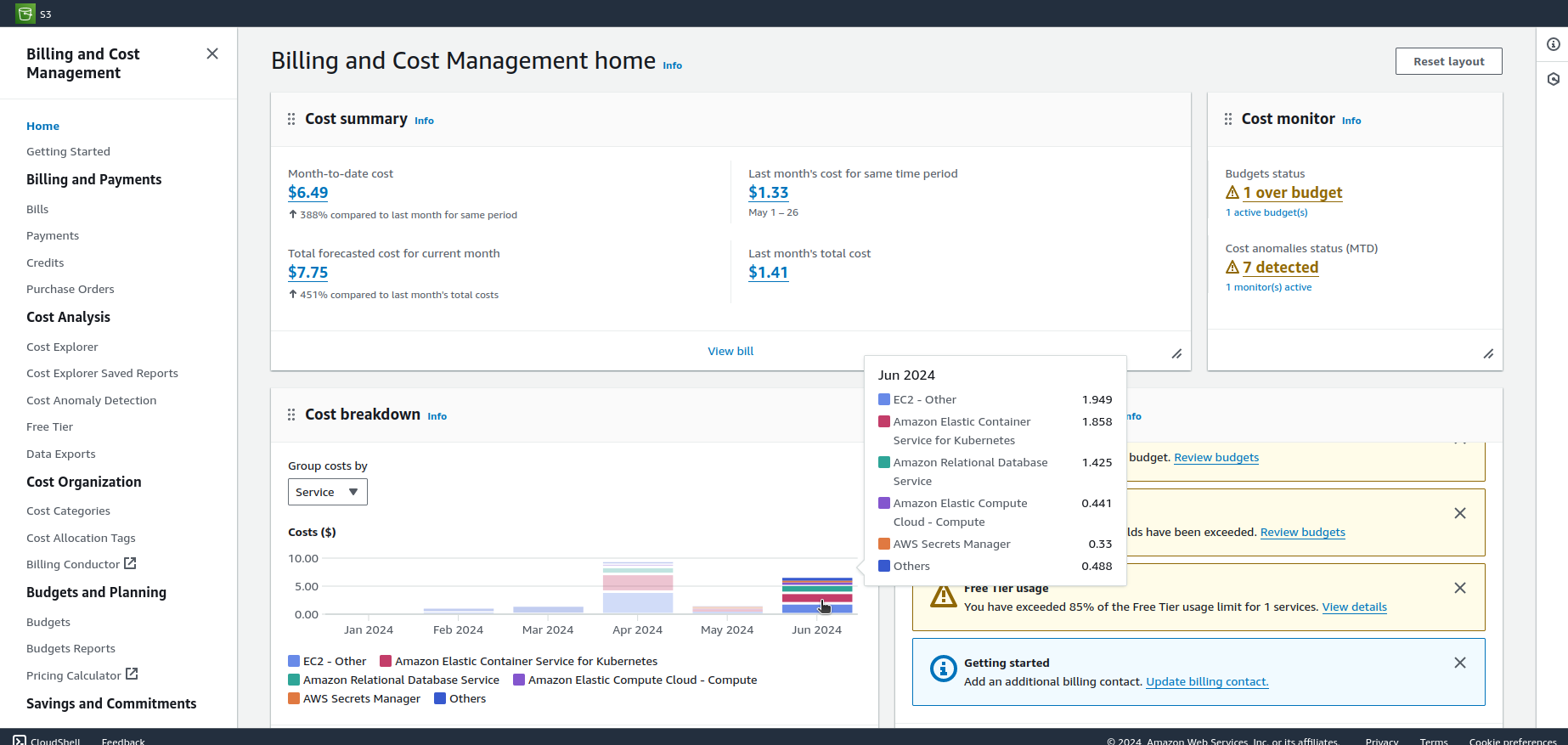Open Feedback in the footer
1568x745 pixels.
click(123, 741)
